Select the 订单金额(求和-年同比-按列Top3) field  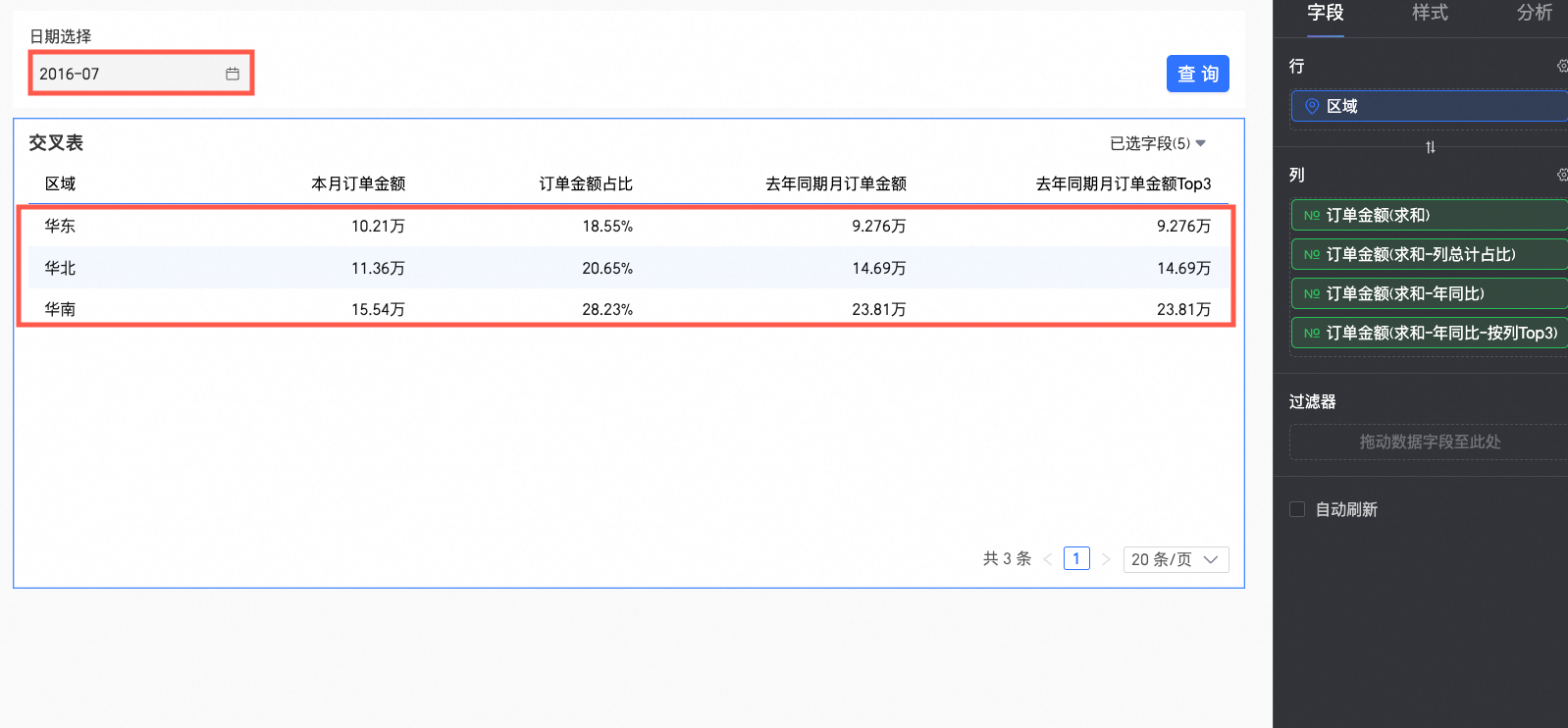(1430, 333)
